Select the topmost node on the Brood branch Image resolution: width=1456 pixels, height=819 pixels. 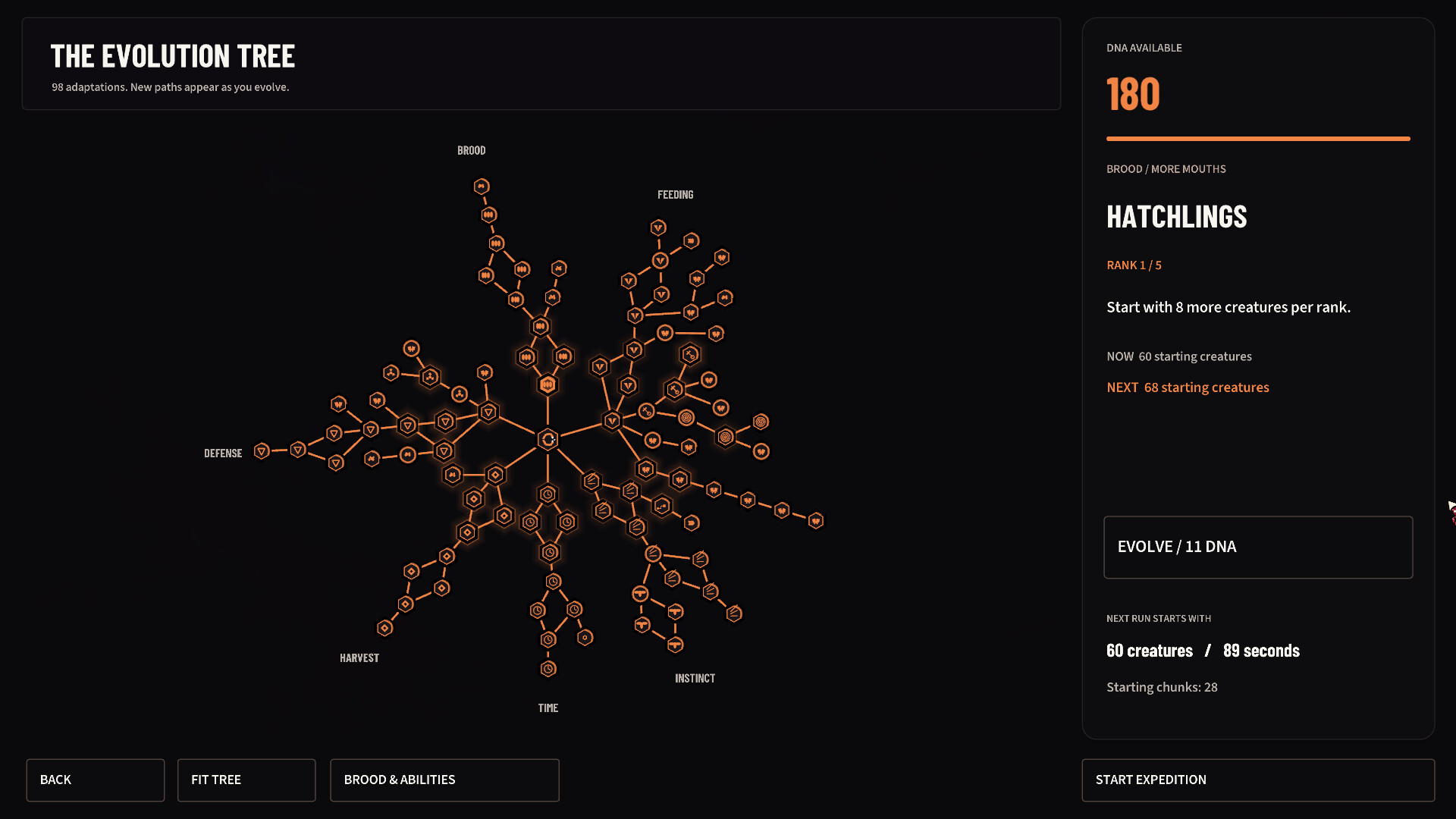(482, 186)
